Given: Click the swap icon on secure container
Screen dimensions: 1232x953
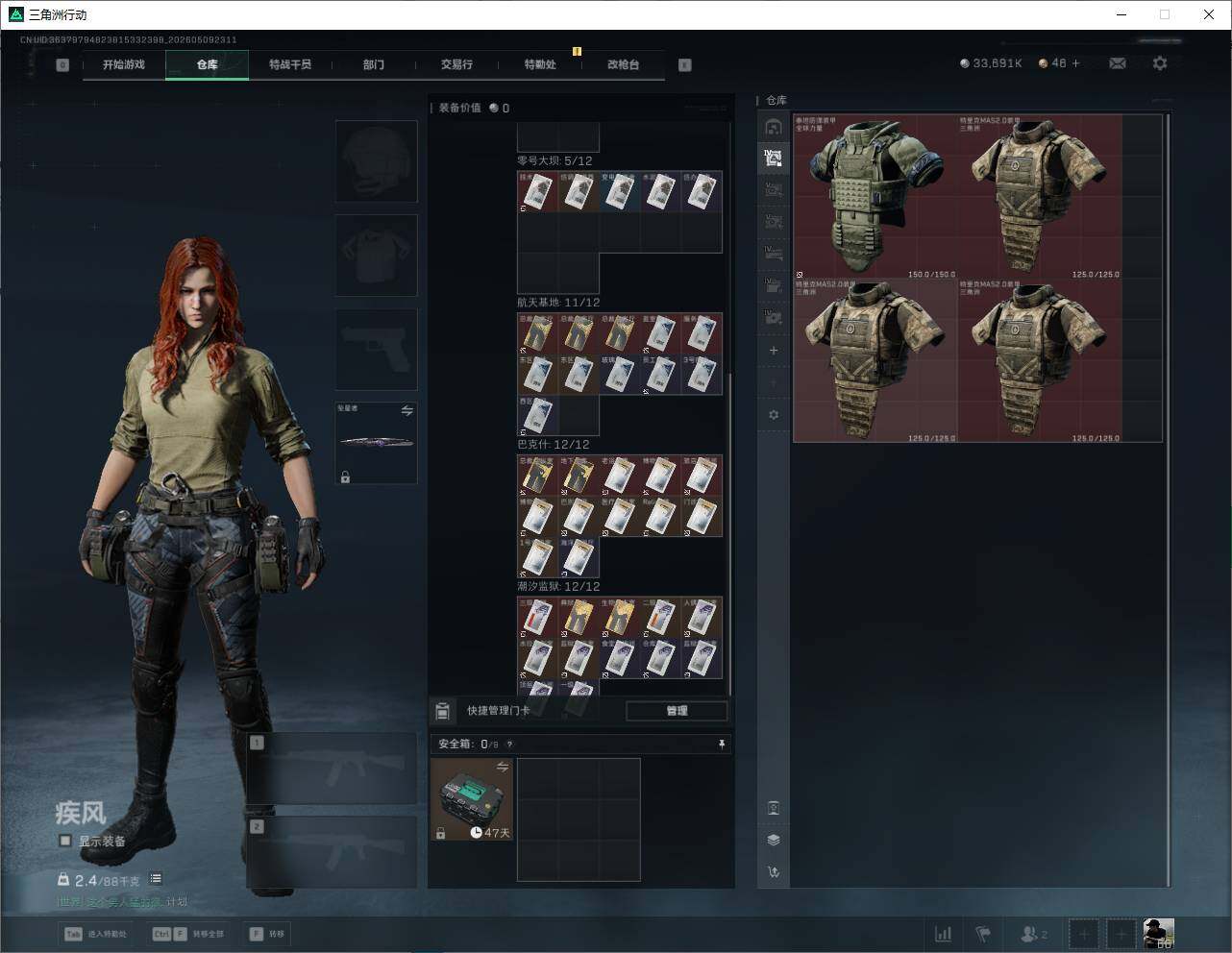Looking at the screenshot, I should 503,767.
